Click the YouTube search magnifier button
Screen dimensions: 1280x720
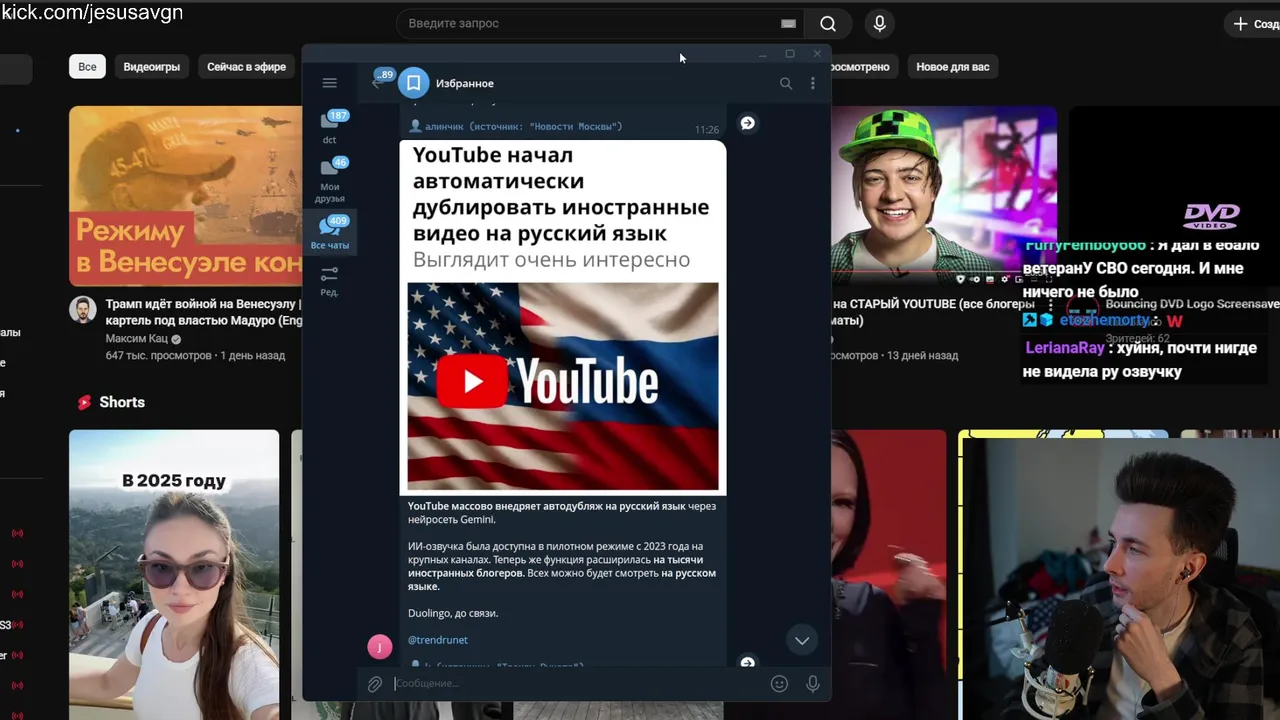click(828, 23)
